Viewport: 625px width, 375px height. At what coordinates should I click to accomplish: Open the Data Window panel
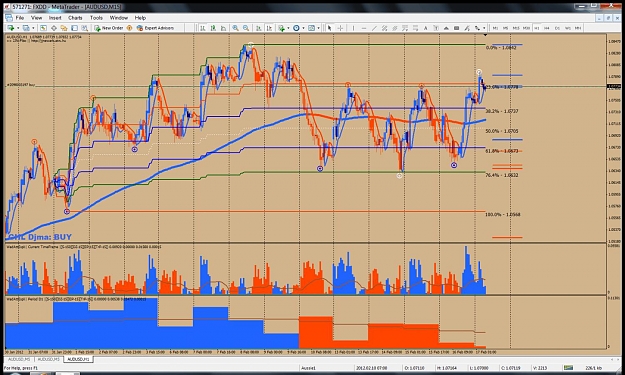[54, 28]
